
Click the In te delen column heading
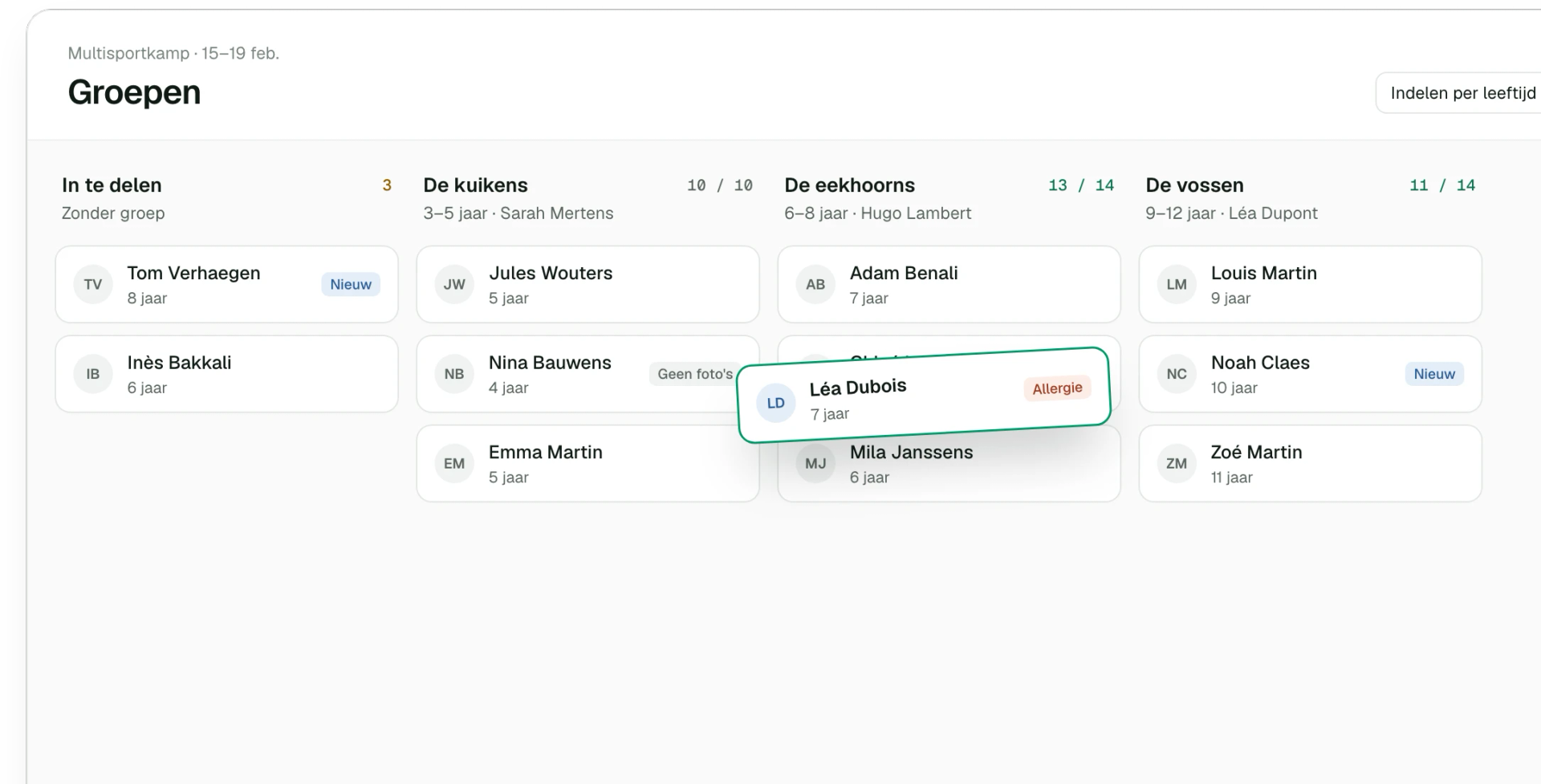click(112, 185)
